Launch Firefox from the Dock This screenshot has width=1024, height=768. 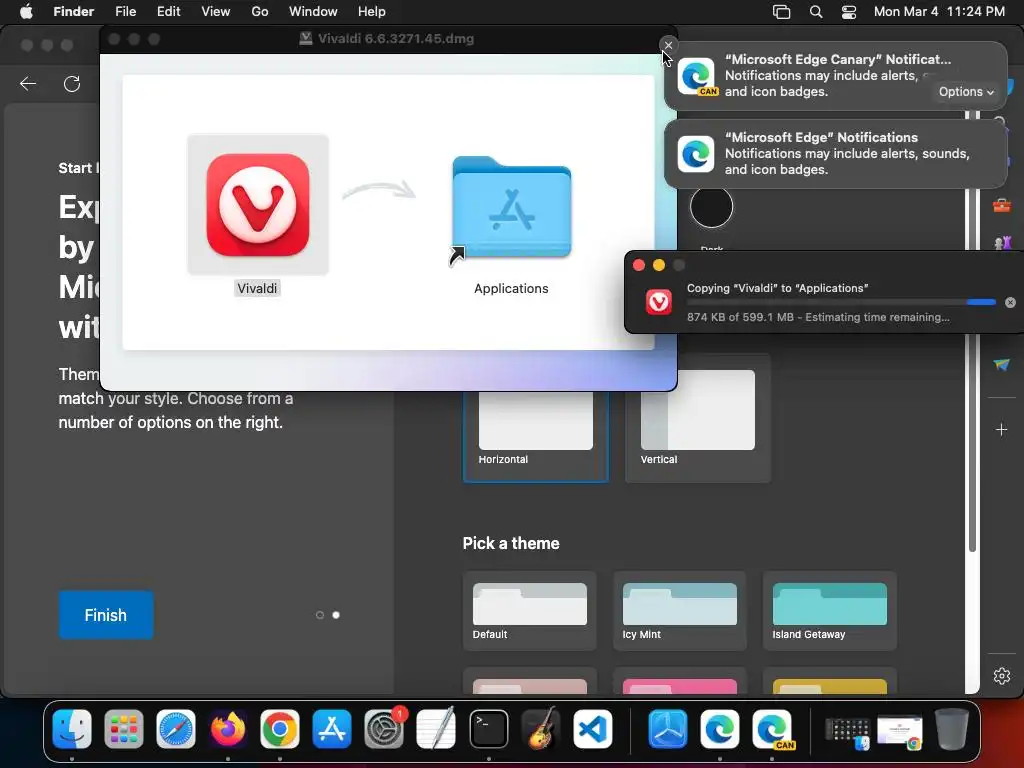228,729
